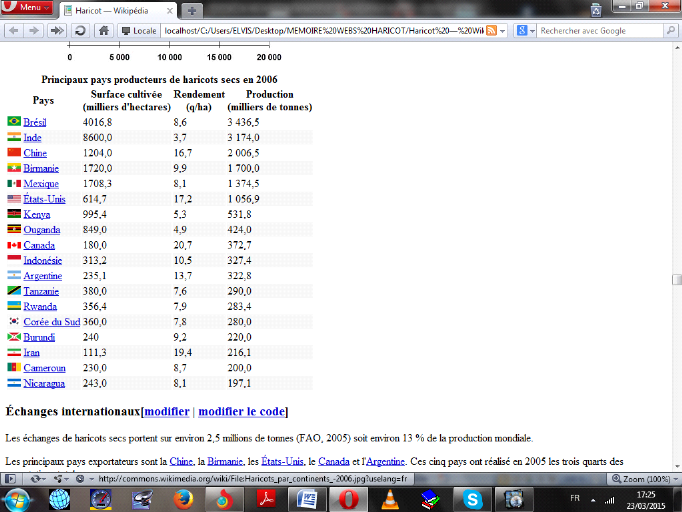Select the Haricot — Wikipédia tab

pyautogui.click(x=112, y=11)
